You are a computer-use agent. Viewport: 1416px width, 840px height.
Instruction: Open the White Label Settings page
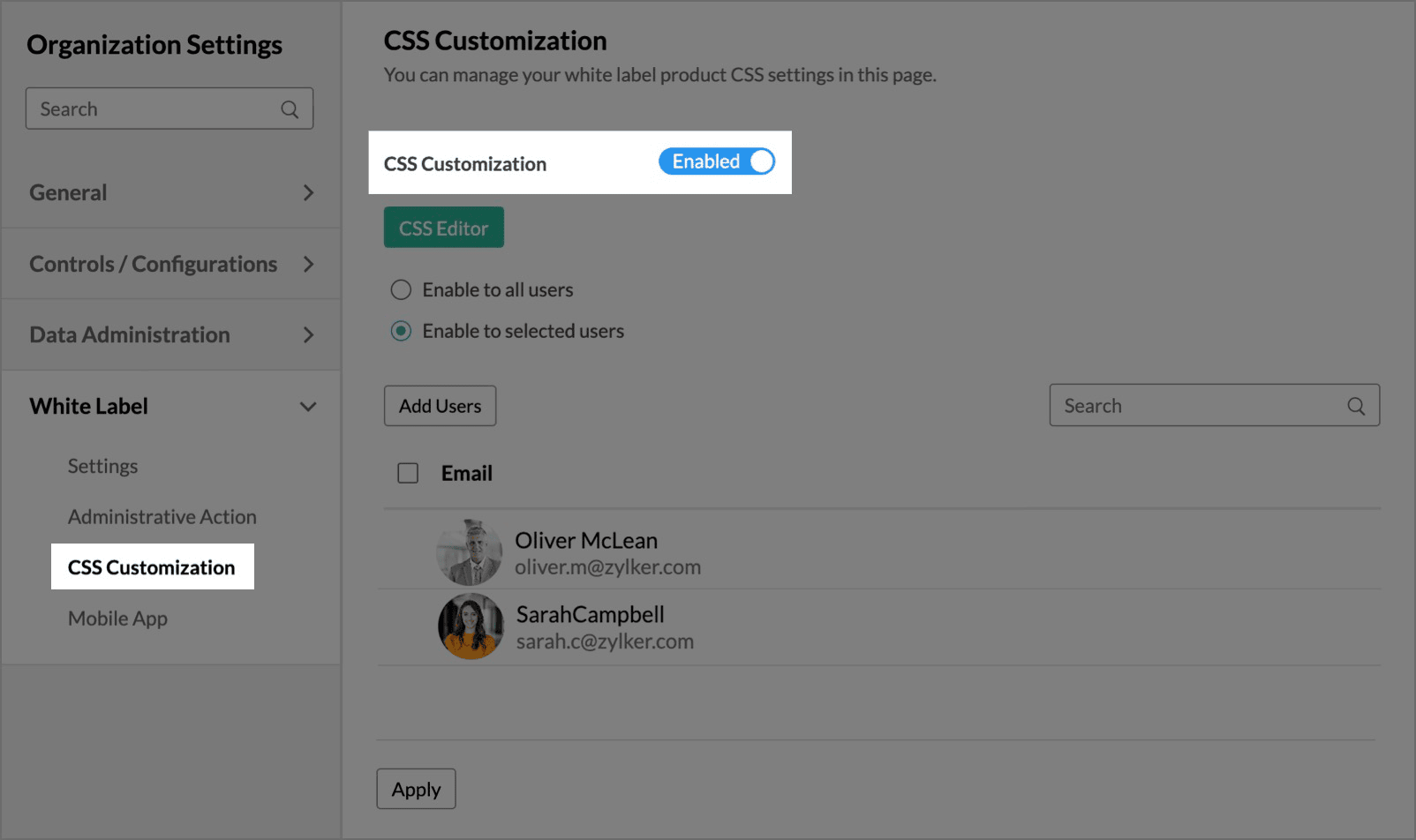[x=103, y=466]
